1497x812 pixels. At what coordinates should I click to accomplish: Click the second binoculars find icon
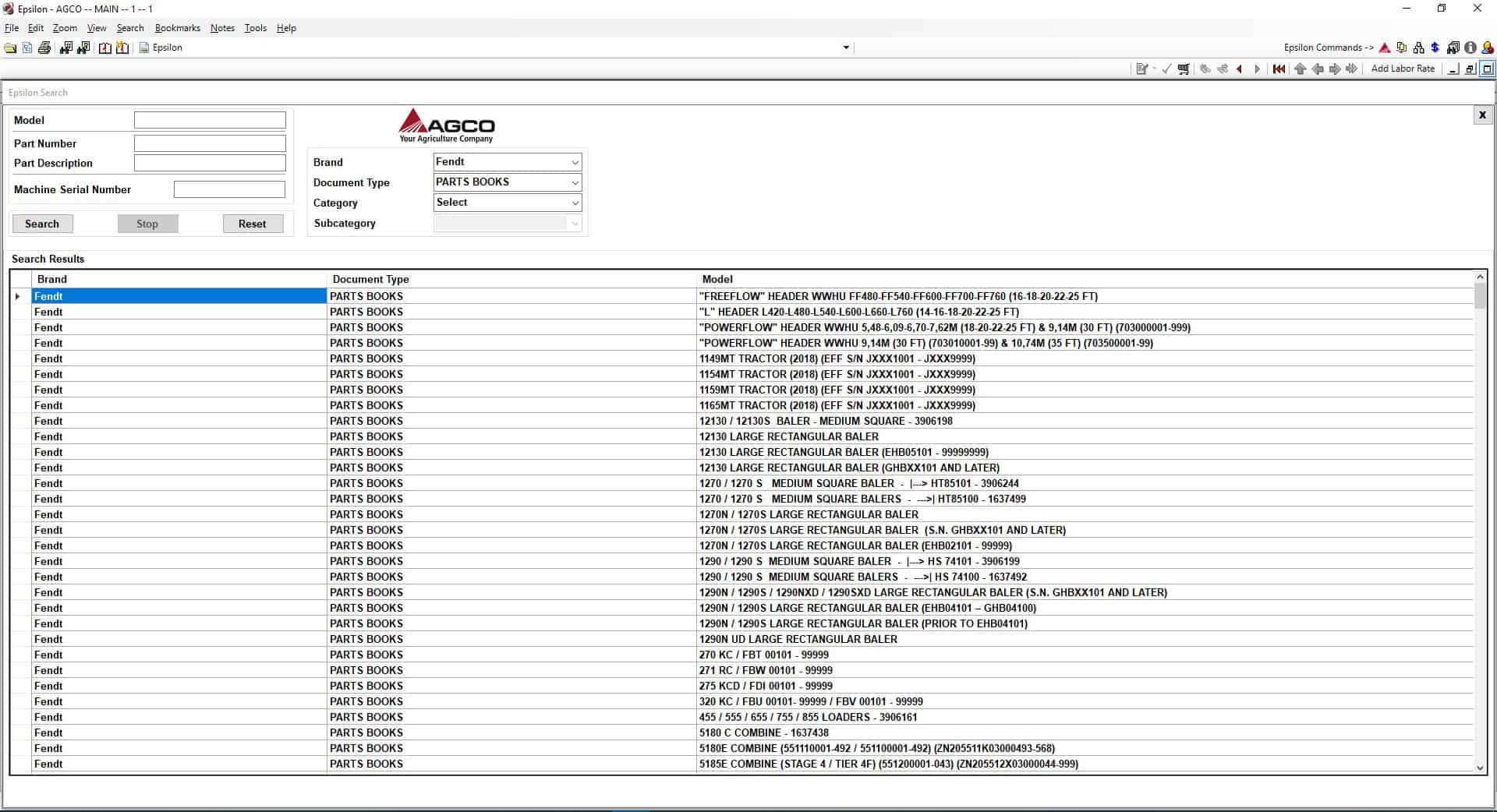83,48
